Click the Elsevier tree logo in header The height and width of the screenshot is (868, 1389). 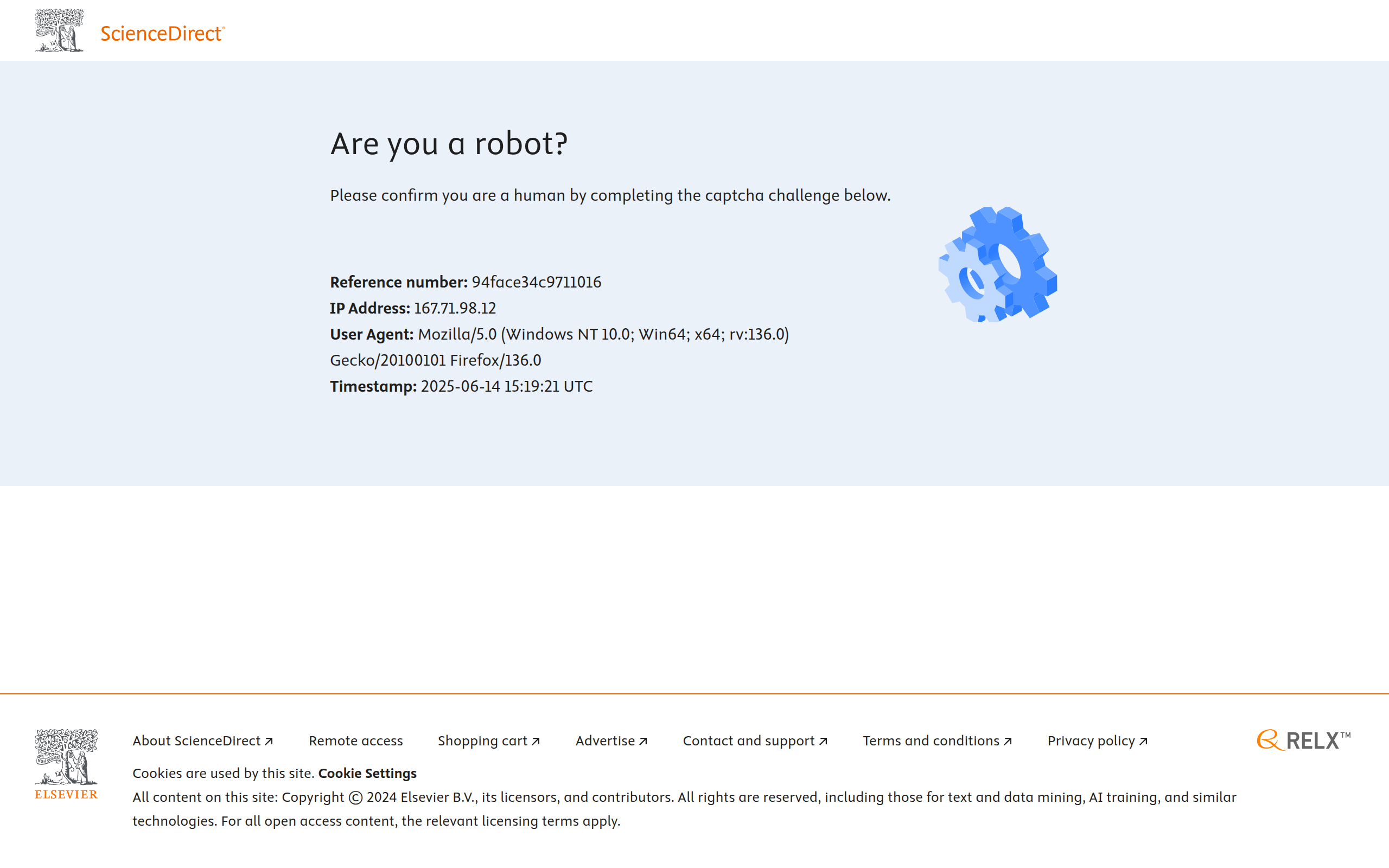59,30
